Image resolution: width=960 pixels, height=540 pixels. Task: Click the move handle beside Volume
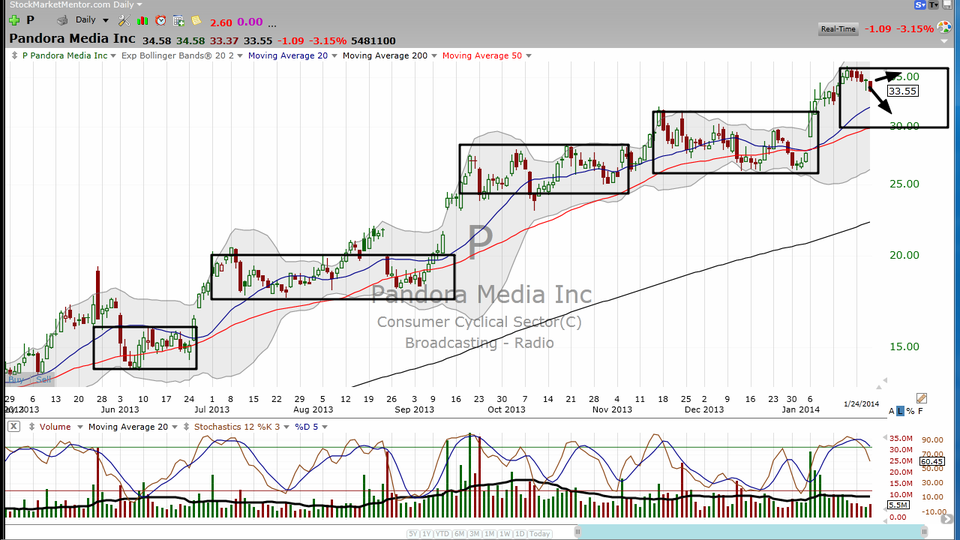tap(31, 427)
